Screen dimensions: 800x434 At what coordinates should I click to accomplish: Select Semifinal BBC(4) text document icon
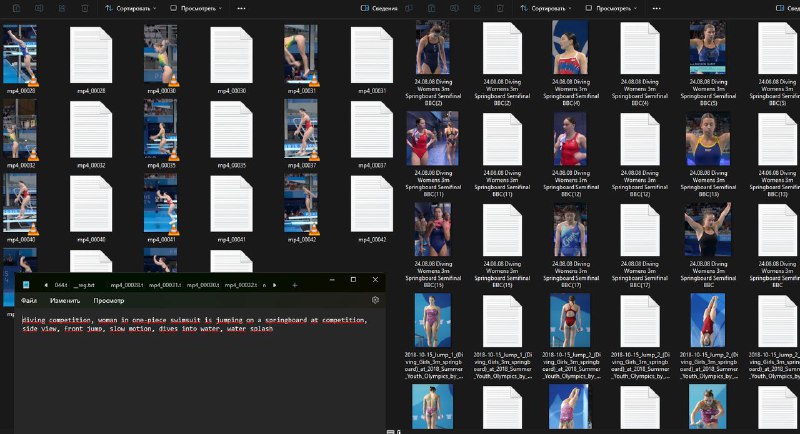[x=640, y=48]
